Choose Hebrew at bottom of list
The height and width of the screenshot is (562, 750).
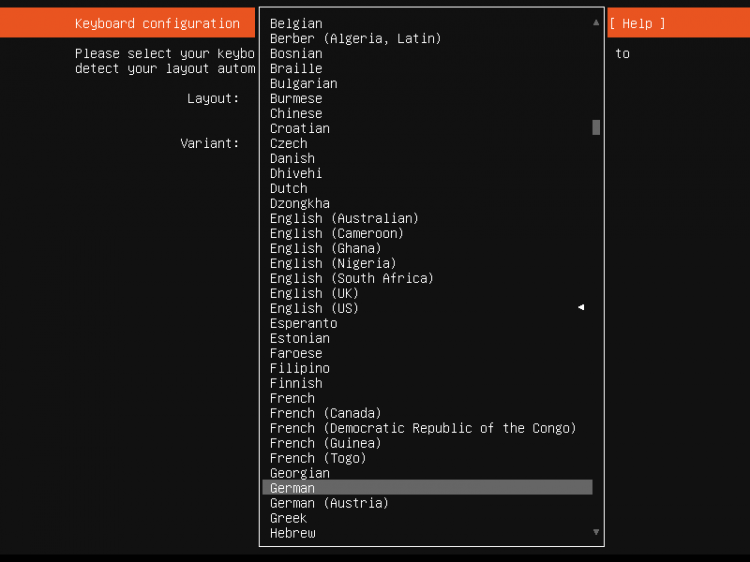click(427, 533)
